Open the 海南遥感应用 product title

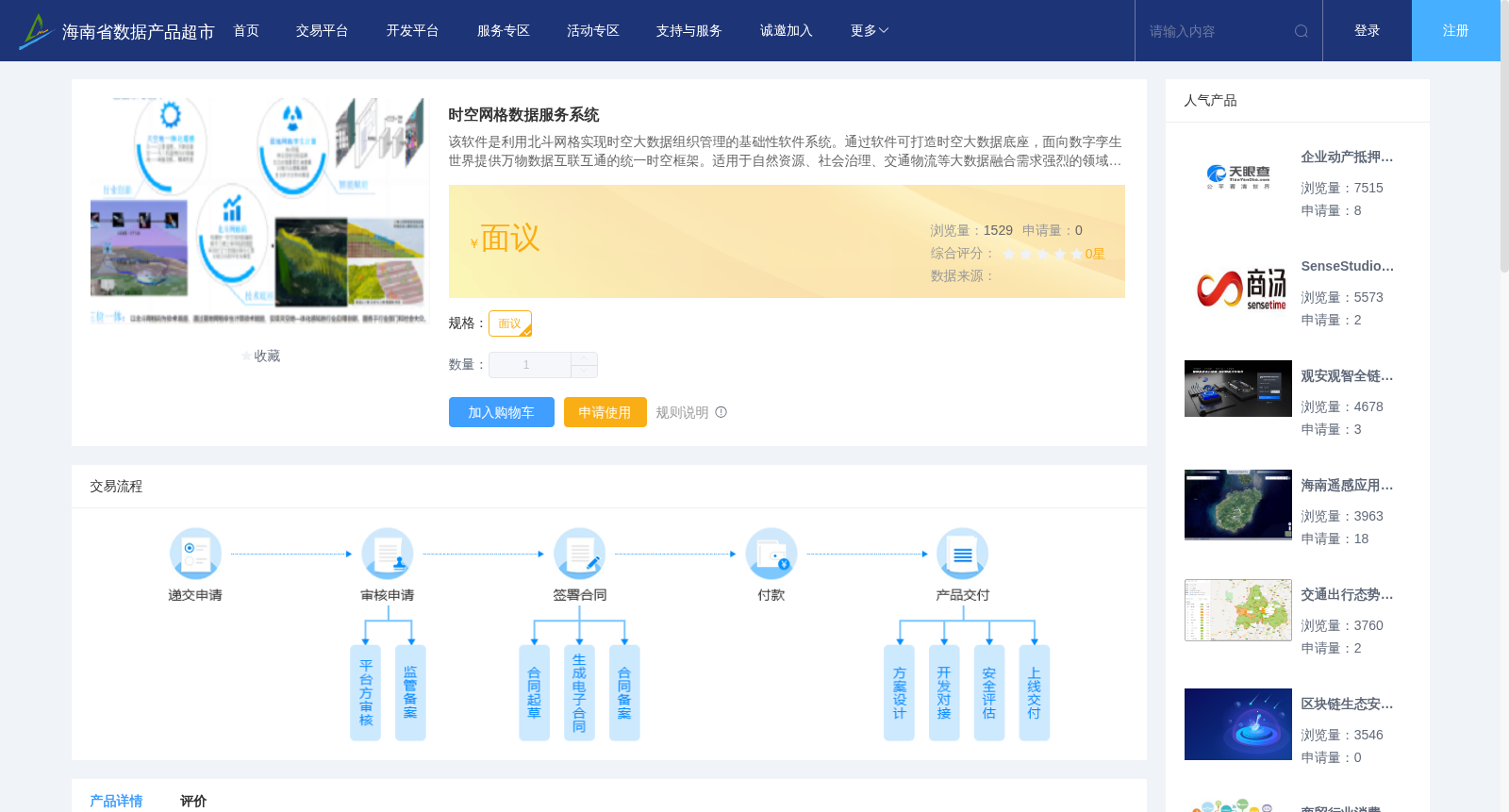point(1347,486)
